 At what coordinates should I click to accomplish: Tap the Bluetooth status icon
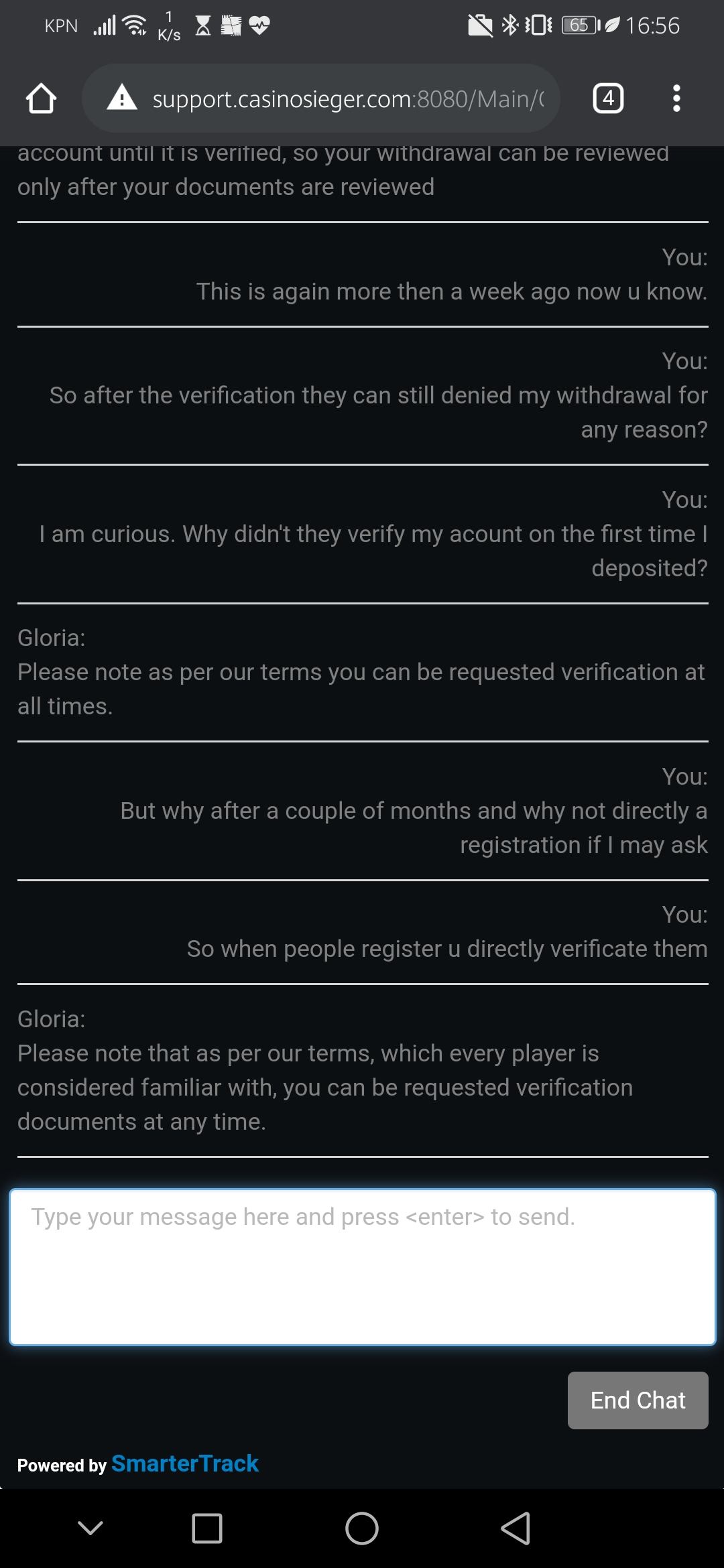click(510, 25)
